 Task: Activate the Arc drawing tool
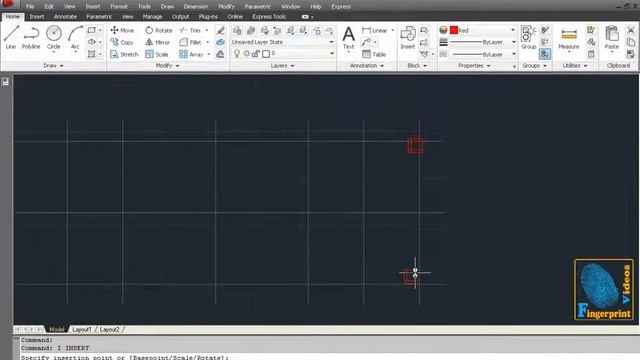(x=75, y=37)
